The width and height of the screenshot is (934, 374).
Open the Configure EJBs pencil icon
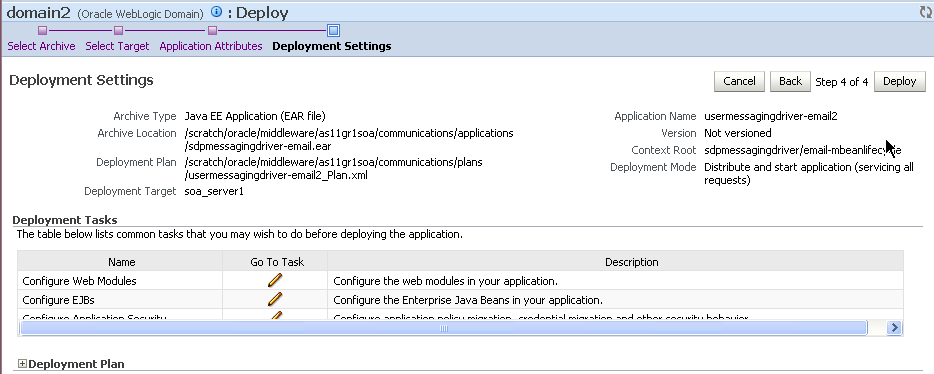(275, 299)
